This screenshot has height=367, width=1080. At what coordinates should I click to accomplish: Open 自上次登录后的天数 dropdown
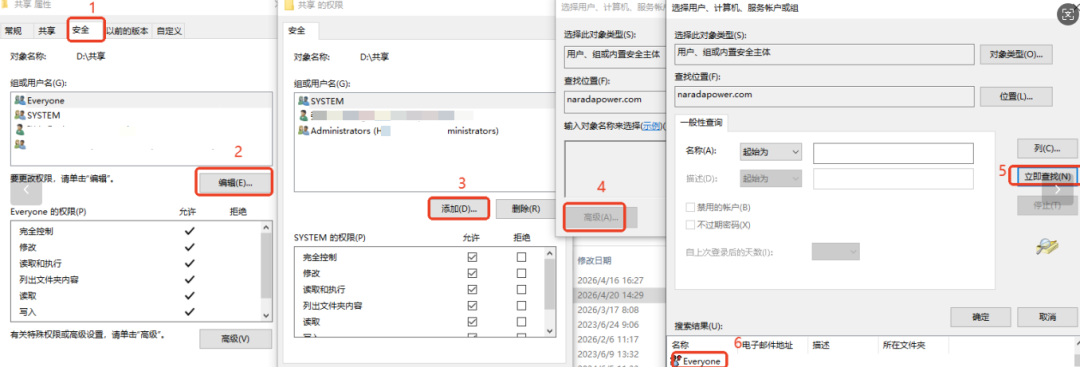[x=835, y=252]
